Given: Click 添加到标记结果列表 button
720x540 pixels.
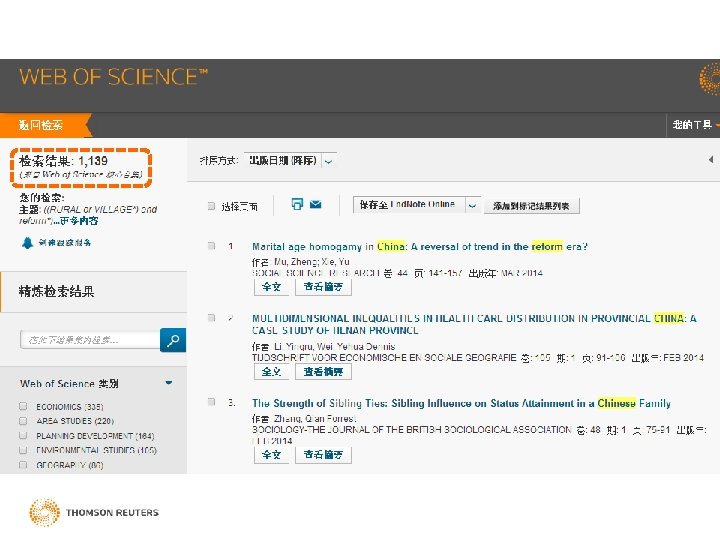Looking at the screenshot, I should point(532,206).
